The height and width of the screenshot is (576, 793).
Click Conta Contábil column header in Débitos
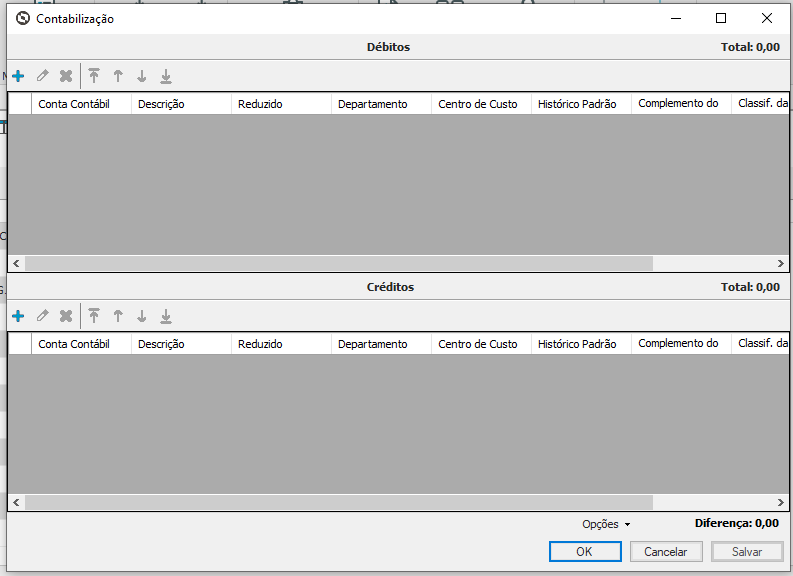[x=73, y=104]
